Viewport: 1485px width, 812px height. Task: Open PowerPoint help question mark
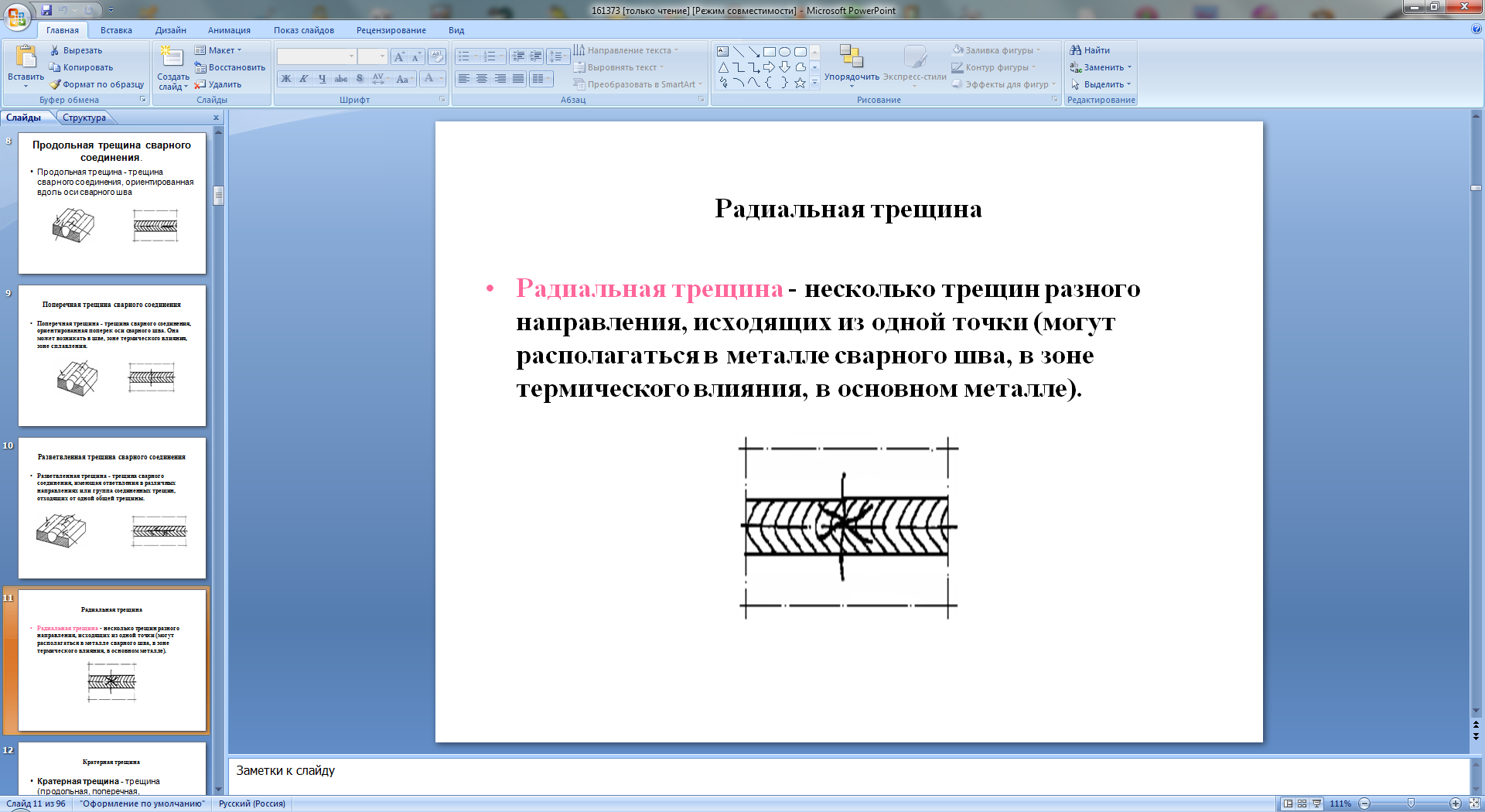[1476, 29]
